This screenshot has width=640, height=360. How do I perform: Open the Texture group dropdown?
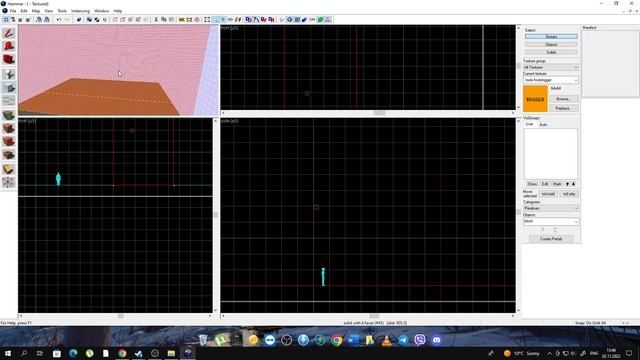tap(551, 67)
